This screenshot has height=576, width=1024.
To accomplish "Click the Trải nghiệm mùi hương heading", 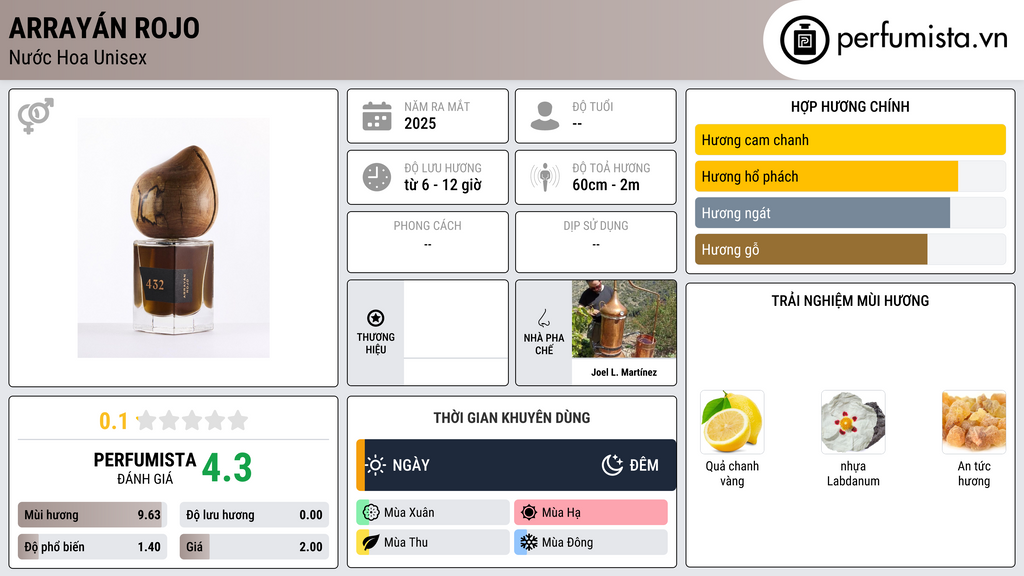I will [x=850, y=301].
